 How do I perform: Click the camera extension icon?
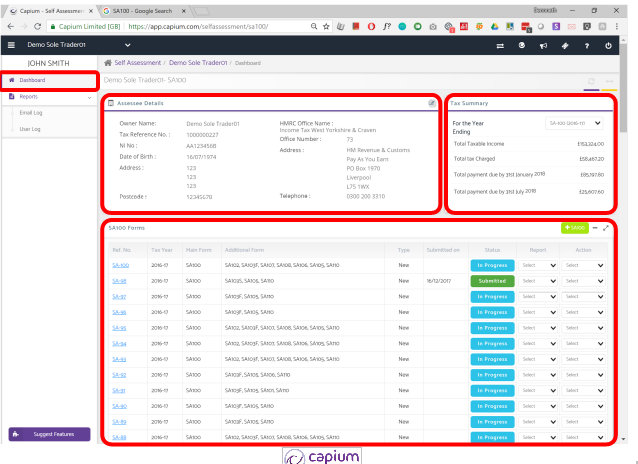[433, 26]
